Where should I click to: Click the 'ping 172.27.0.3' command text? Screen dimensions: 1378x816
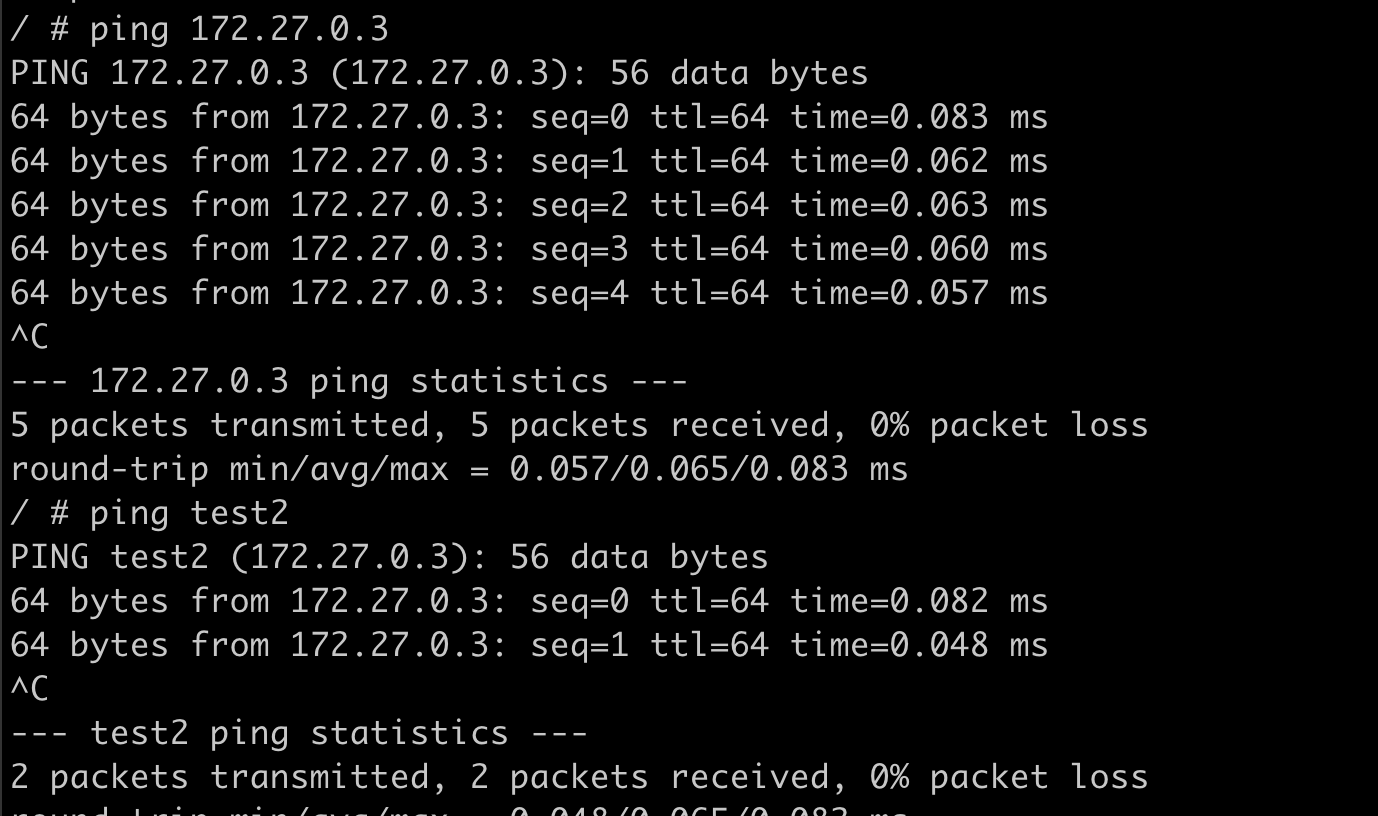pos(239,29)
